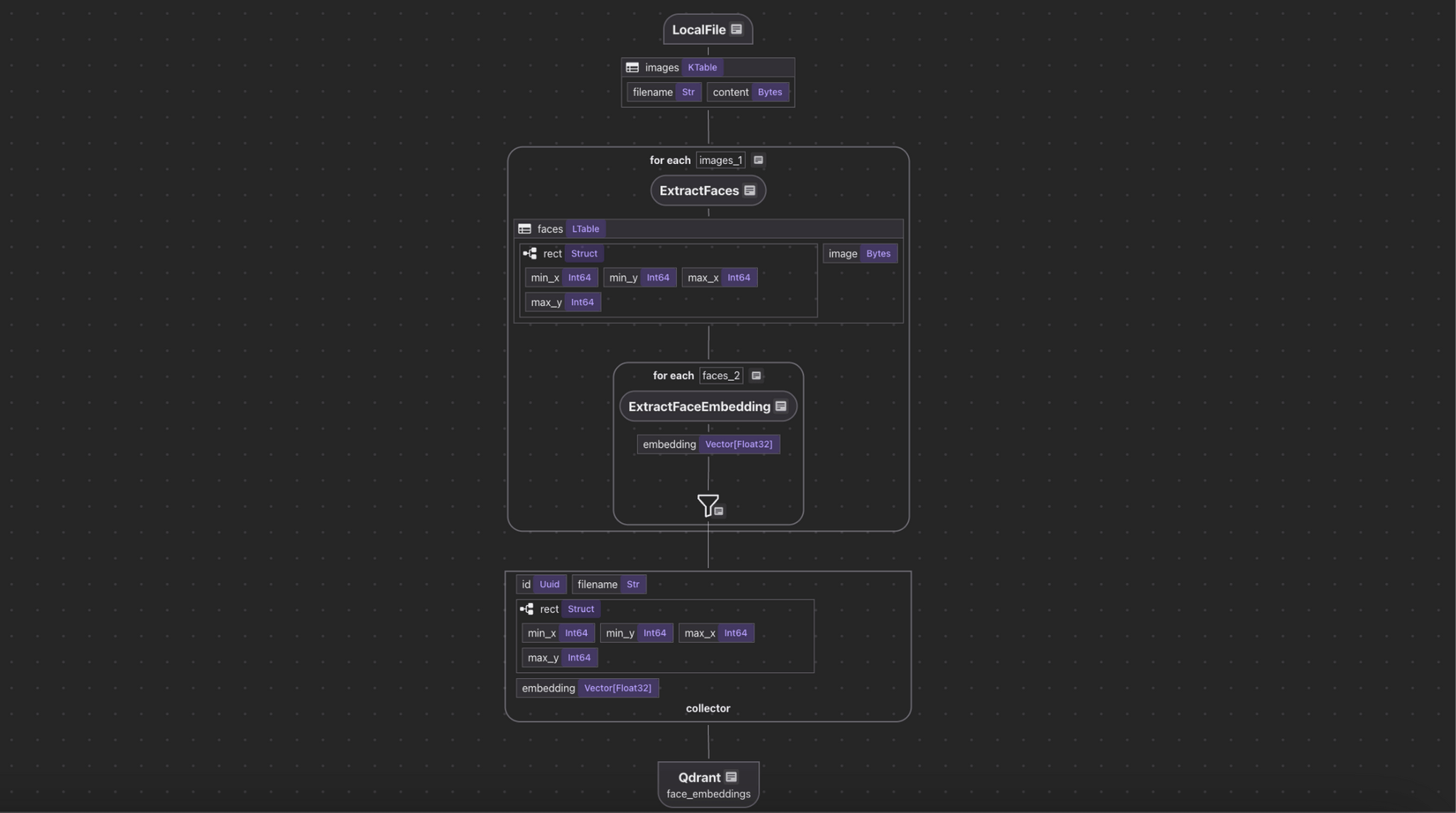Select the face_embeddings label under Qdrant
Image resolution: width=1456 pixels, height=813 pixels.
click(708, 793)
